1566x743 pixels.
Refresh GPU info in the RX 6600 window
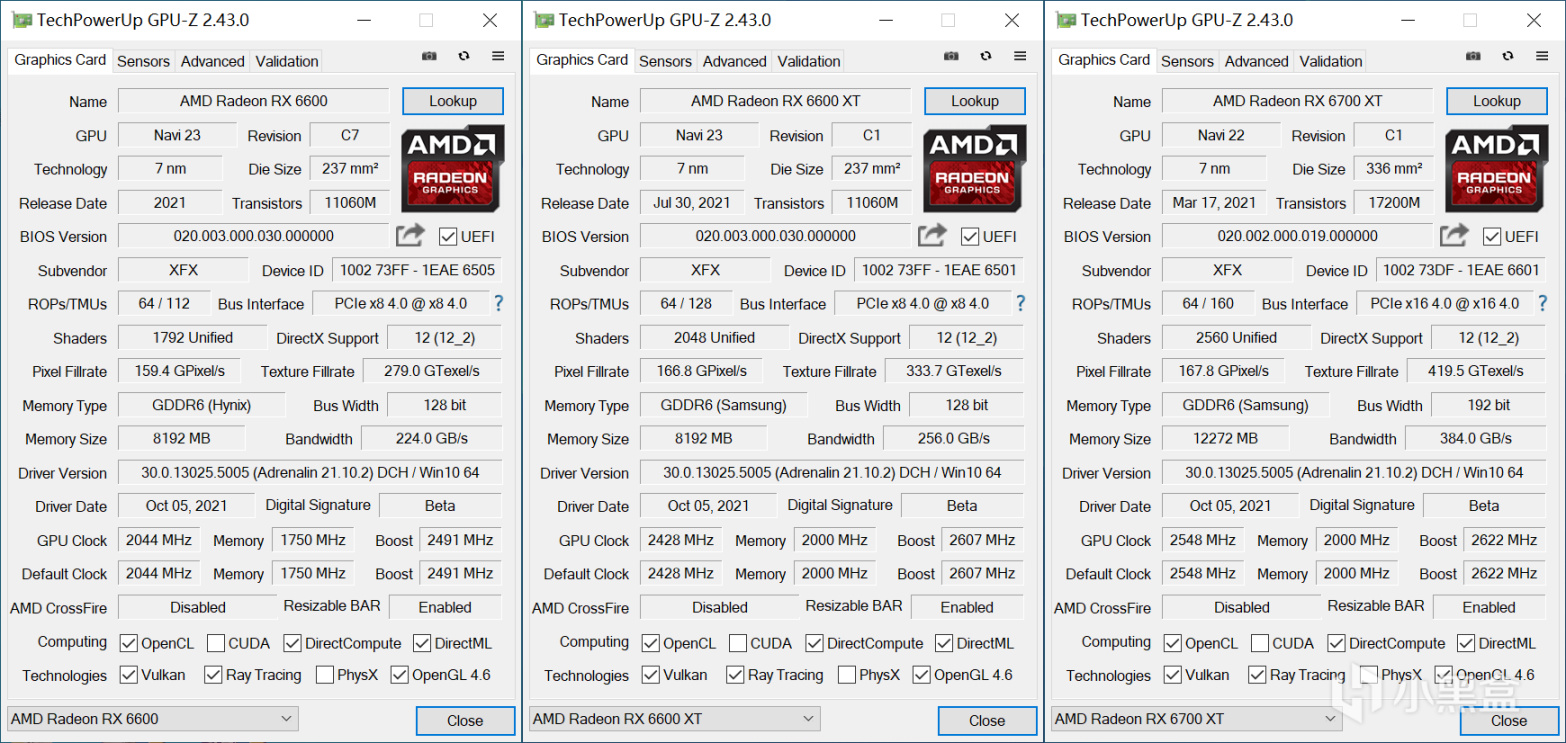(464, 57)
